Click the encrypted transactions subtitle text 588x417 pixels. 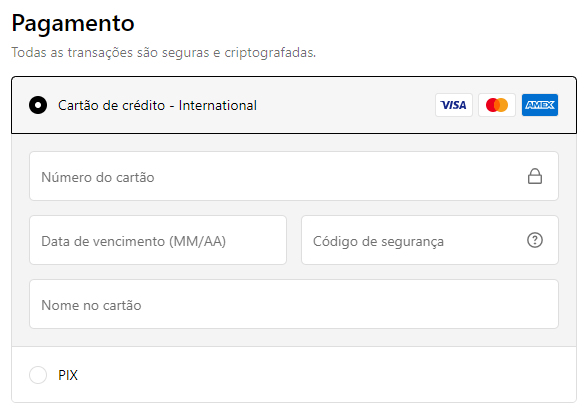click(164, 52)
